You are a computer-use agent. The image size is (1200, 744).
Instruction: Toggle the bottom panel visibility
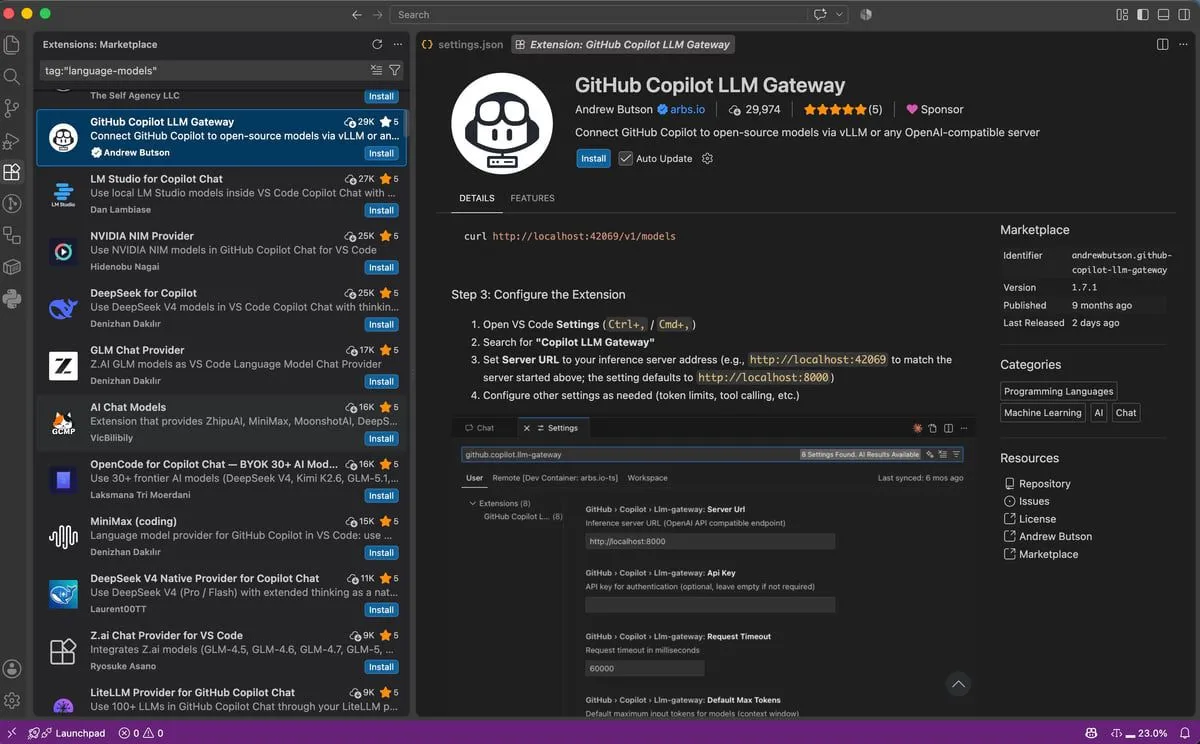pos(1164,15)
